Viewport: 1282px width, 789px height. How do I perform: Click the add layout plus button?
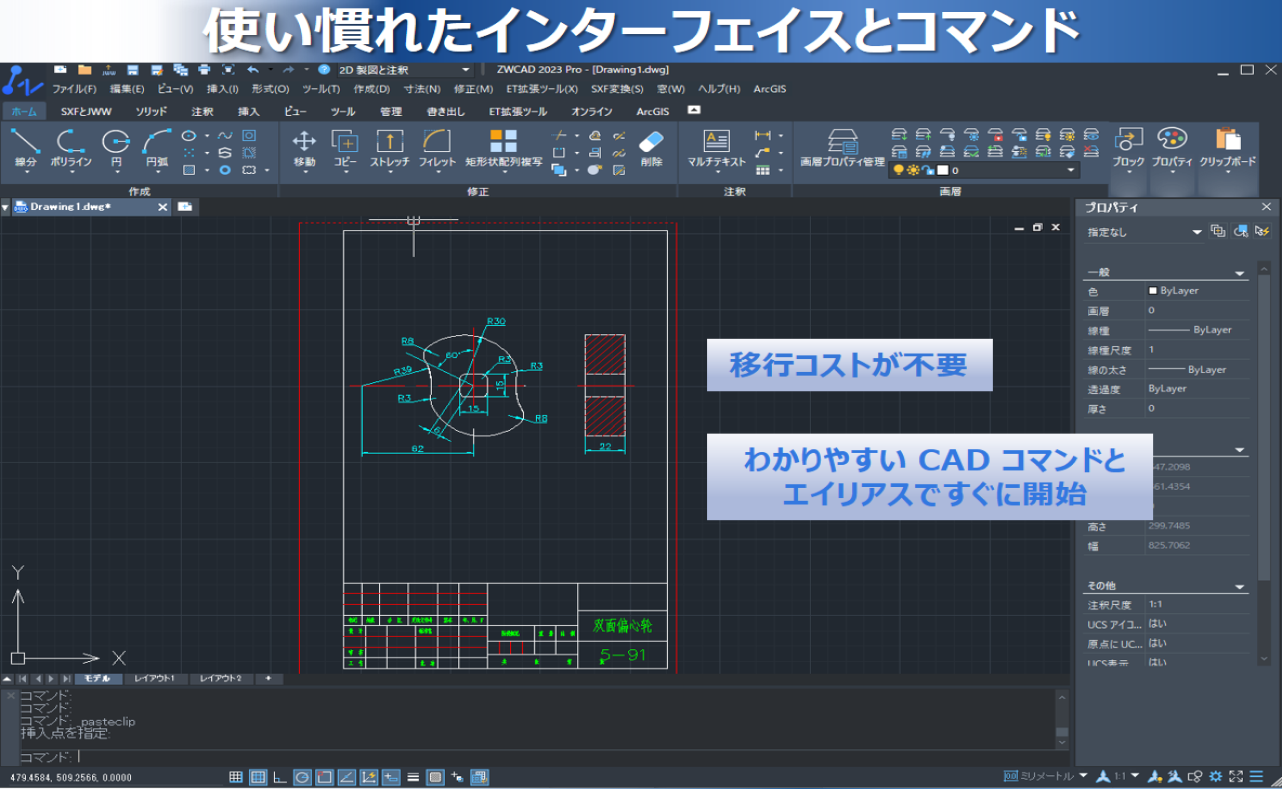(267, 679)
